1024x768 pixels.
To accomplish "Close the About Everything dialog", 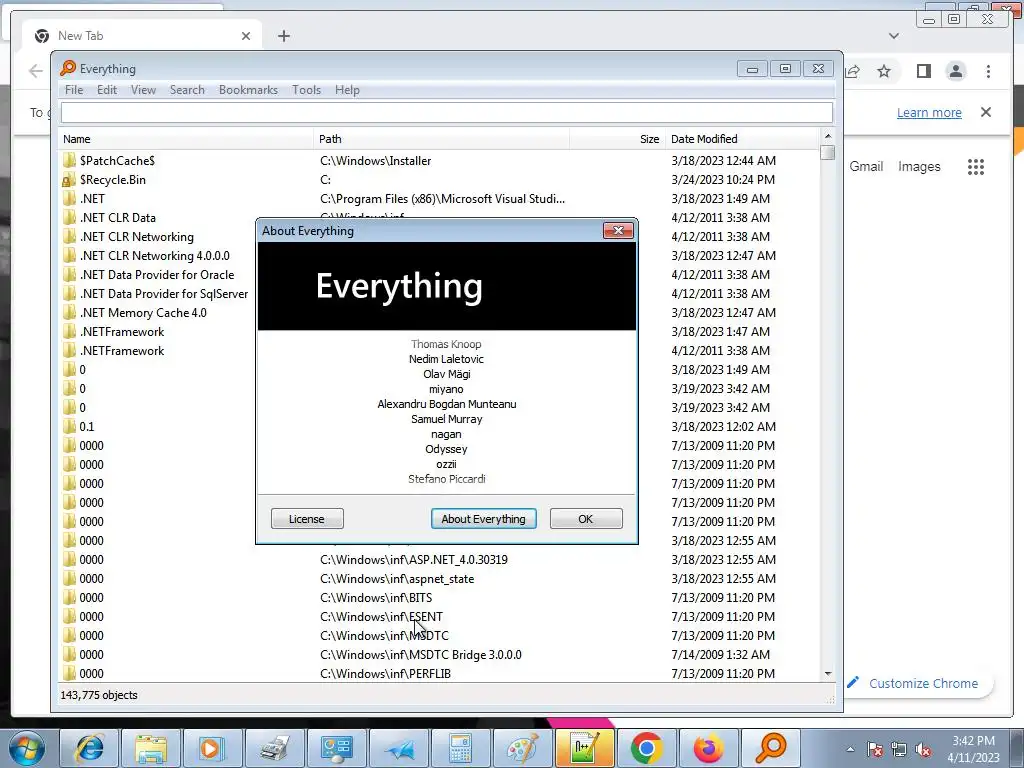I will (618, 231).
